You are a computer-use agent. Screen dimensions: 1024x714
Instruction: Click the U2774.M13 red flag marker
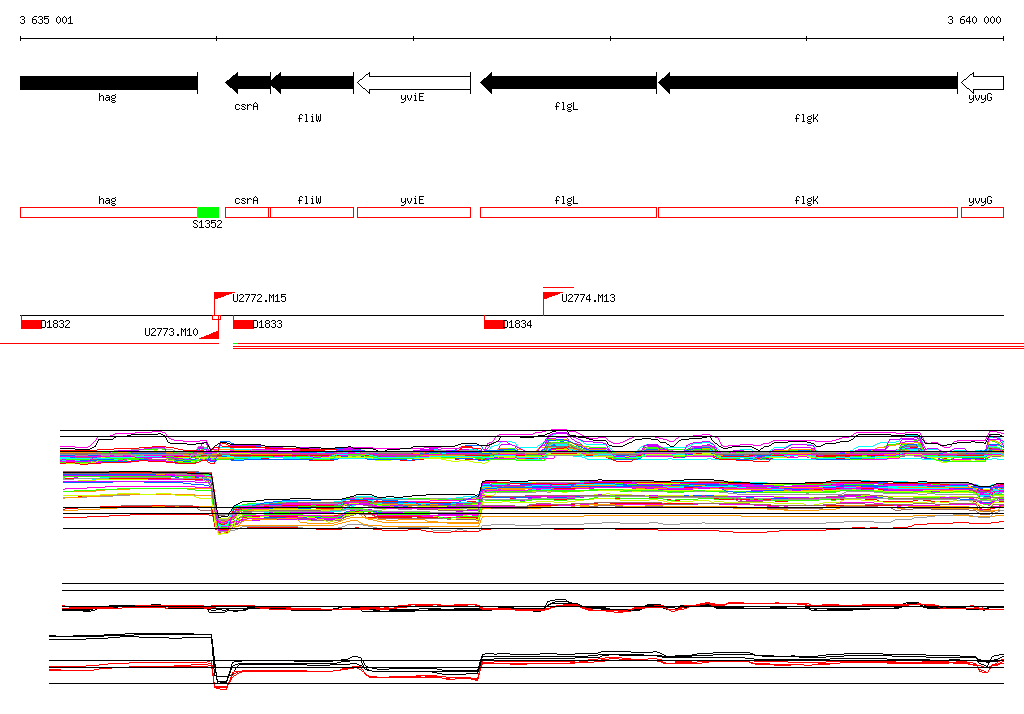point(552,297)
